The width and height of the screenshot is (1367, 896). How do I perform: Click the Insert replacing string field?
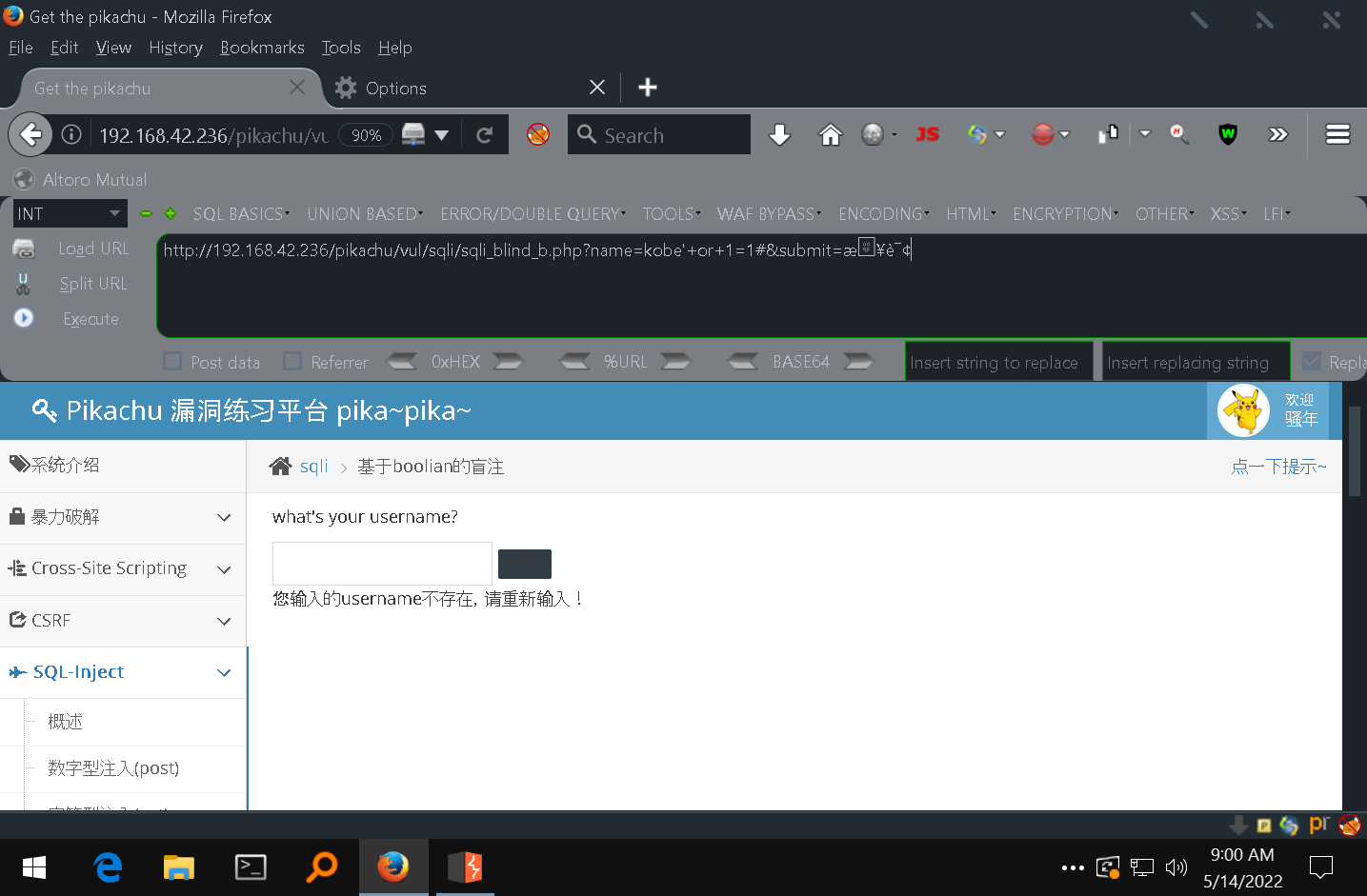point(1196,362)
